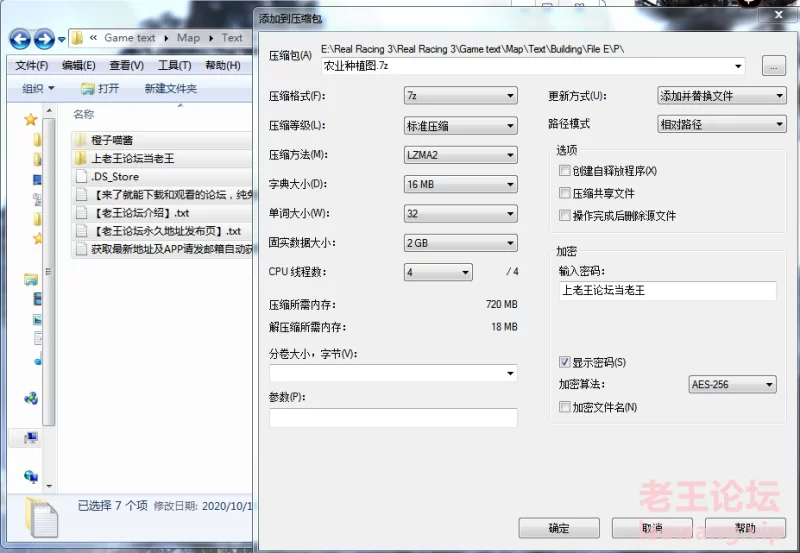
Task: Click the 橙子喵酱 folder icon
Action: (80, 140)
